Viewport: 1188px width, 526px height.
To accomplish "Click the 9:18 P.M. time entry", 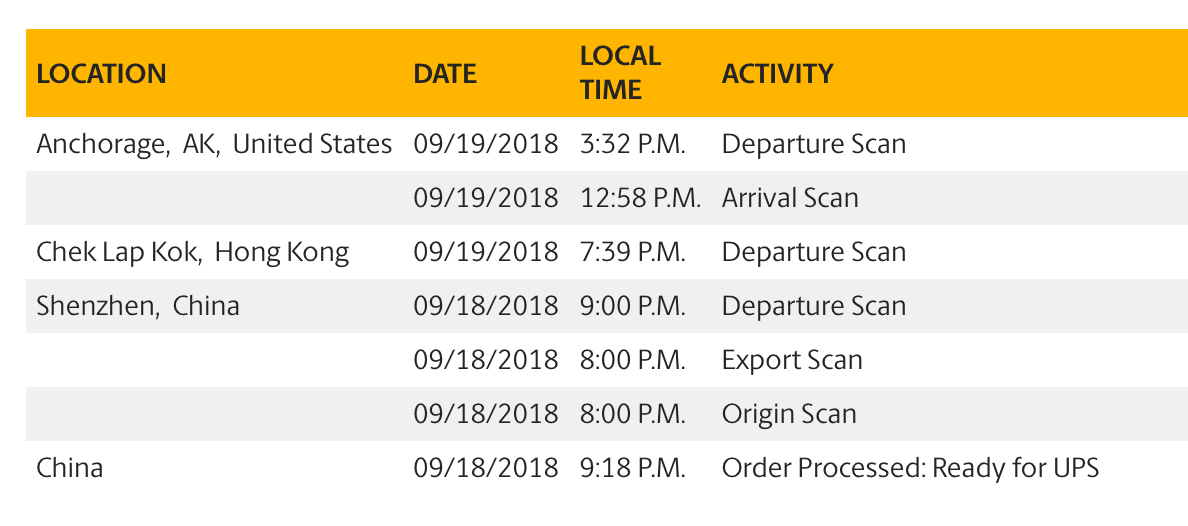I will [x=633, y=468].
